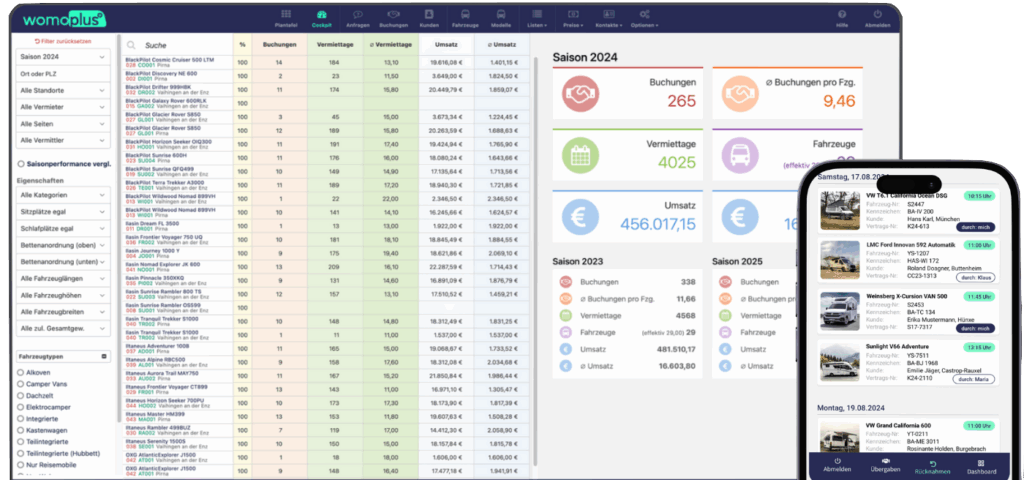Sort by the Buchungen column header
Image resolution: width=1024 pixels, height=480 pixels.
click(x=279, y=45)
